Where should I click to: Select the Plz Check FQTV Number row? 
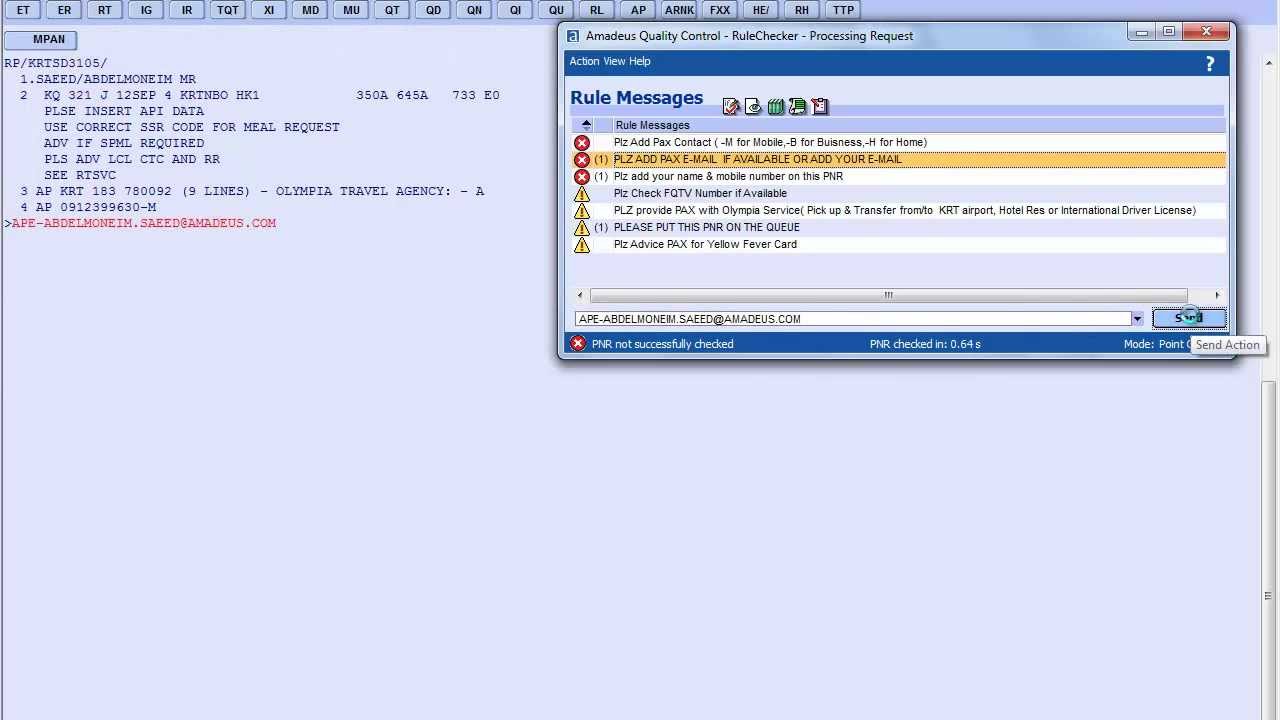click(x=899, y=194)
